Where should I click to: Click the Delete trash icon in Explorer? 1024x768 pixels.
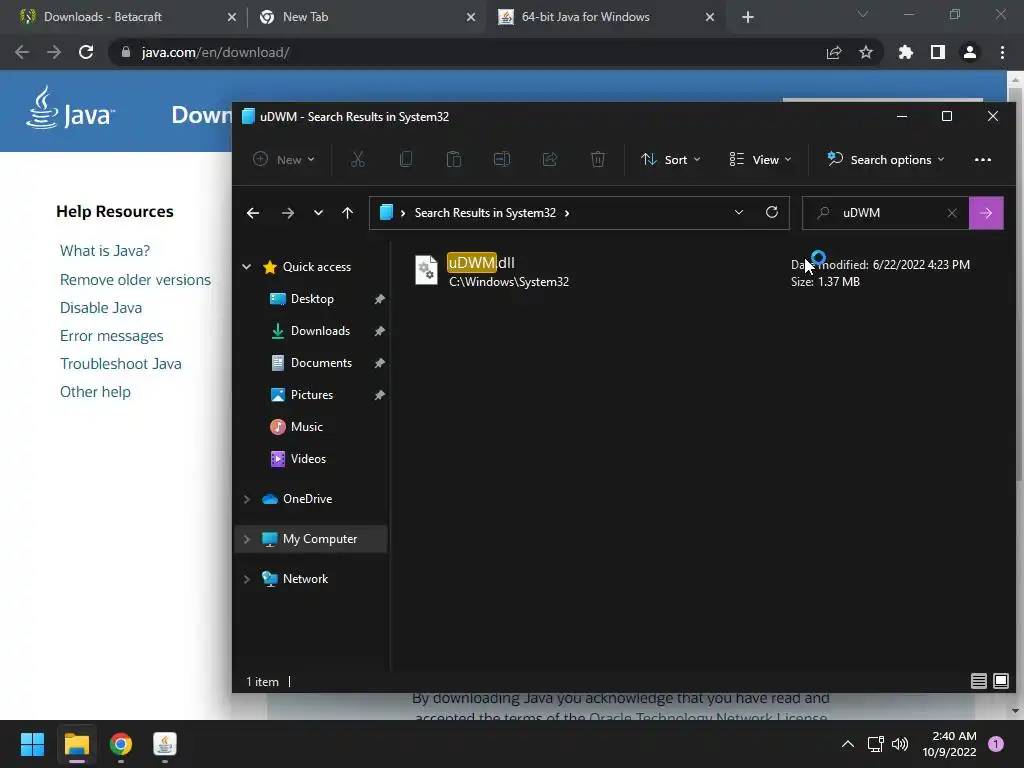point(598,159)
